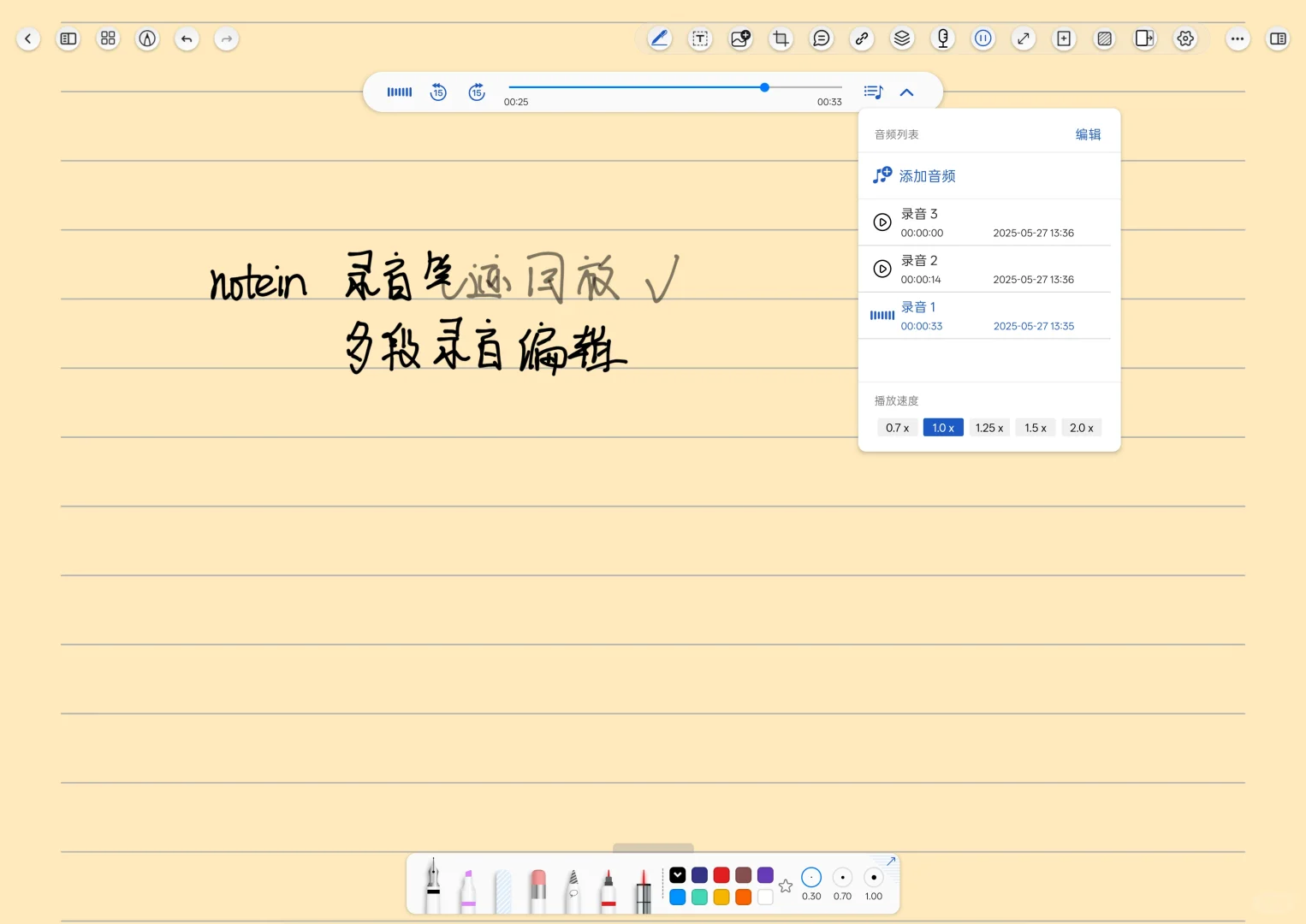
Task: Pick the orange color swatch
Action: (744, 897)
